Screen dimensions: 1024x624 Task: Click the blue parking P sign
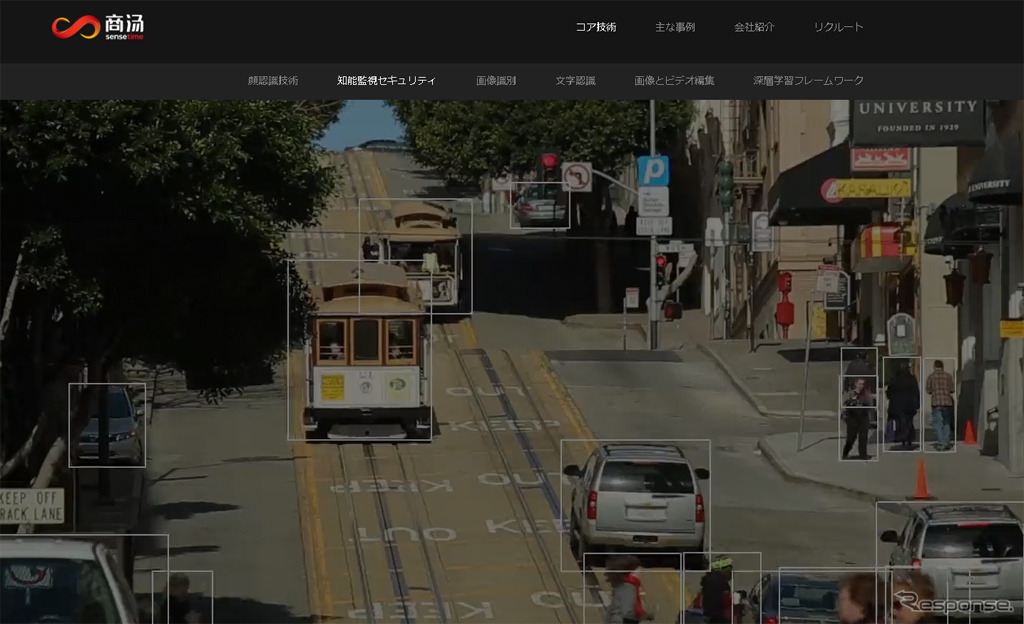click(x=653, y=171)
